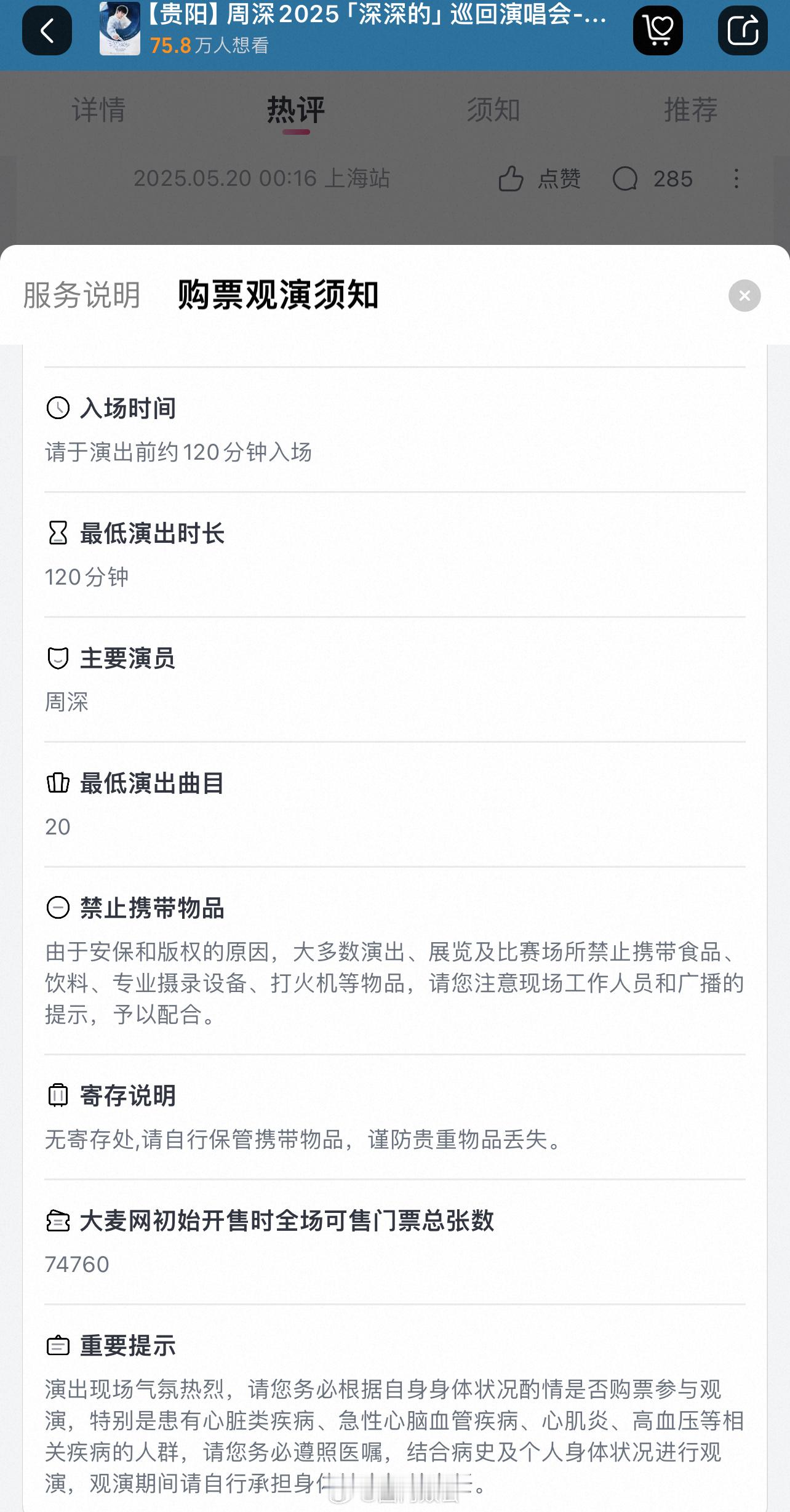Select the 热评 tab

[296, 110]
